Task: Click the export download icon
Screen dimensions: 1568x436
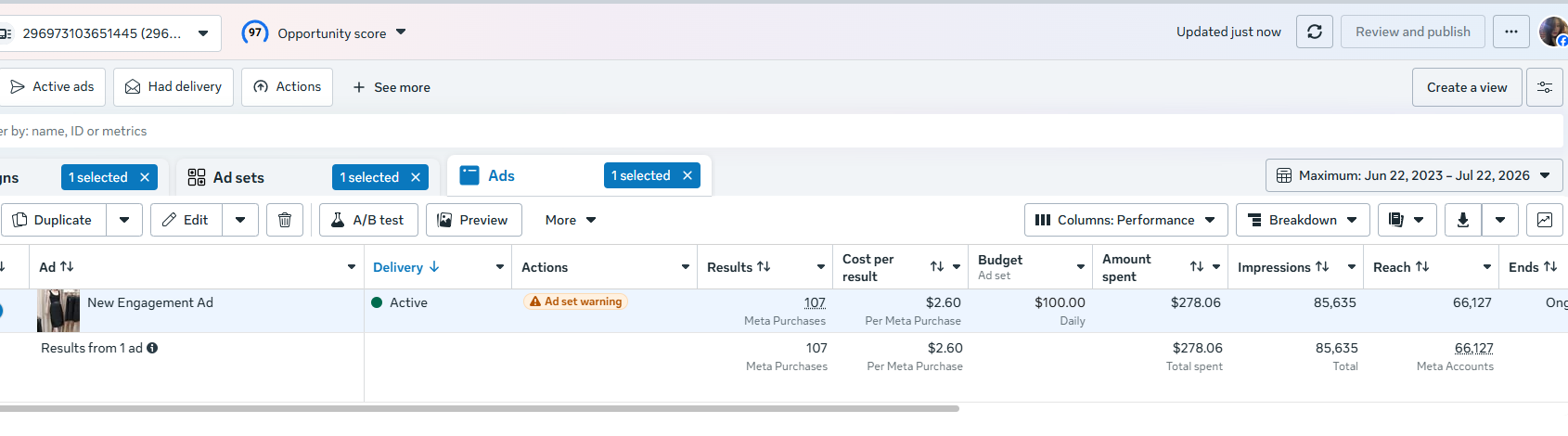Action: [1463, 220]
